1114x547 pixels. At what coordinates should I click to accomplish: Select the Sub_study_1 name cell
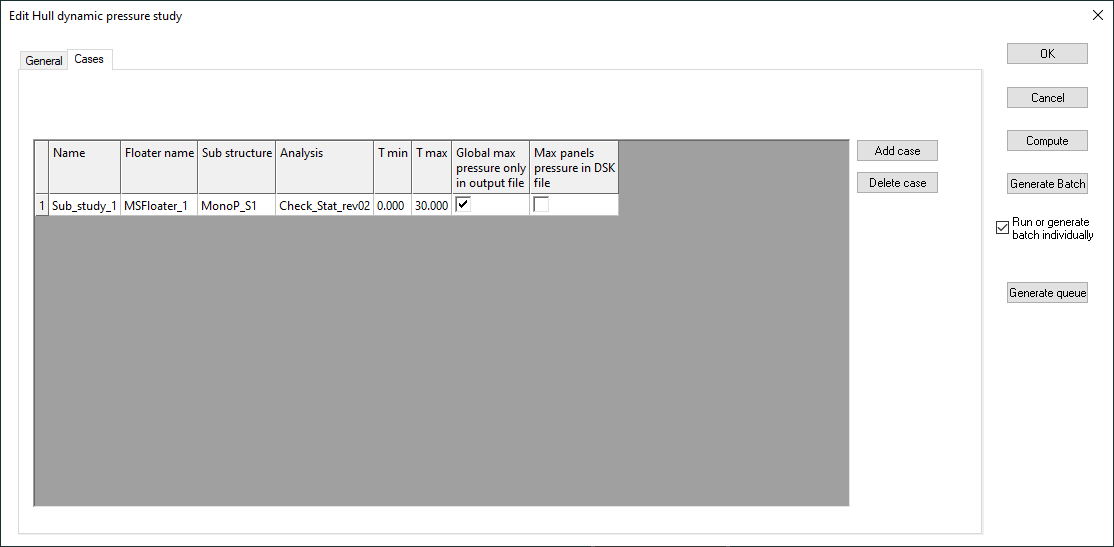pyautogui.click(x=85, y=205)
